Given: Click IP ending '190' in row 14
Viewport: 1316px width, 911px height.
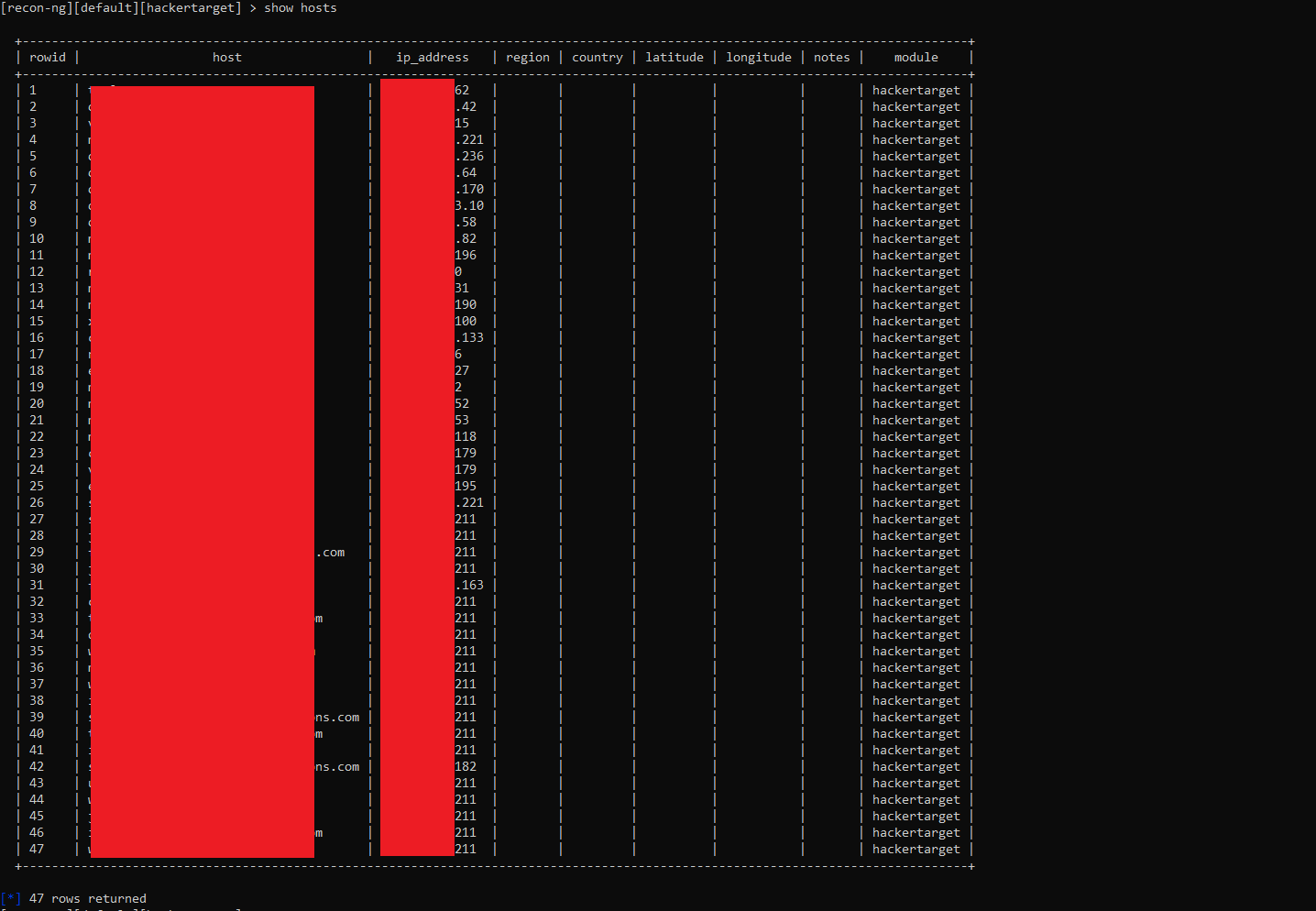Looking at the screenshot, I should point(466,304).
